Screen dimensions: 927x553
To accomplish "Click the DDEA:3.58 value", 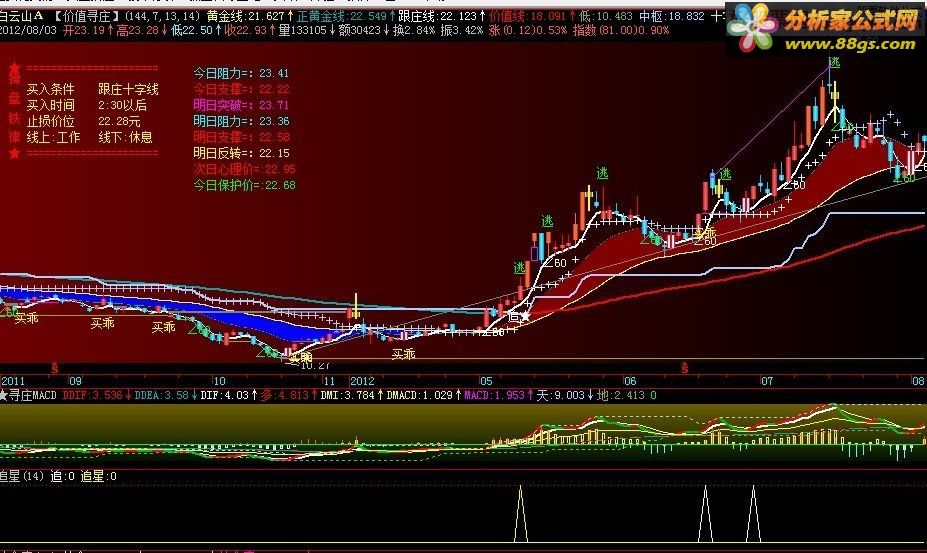I will click(x=161, y=395).
